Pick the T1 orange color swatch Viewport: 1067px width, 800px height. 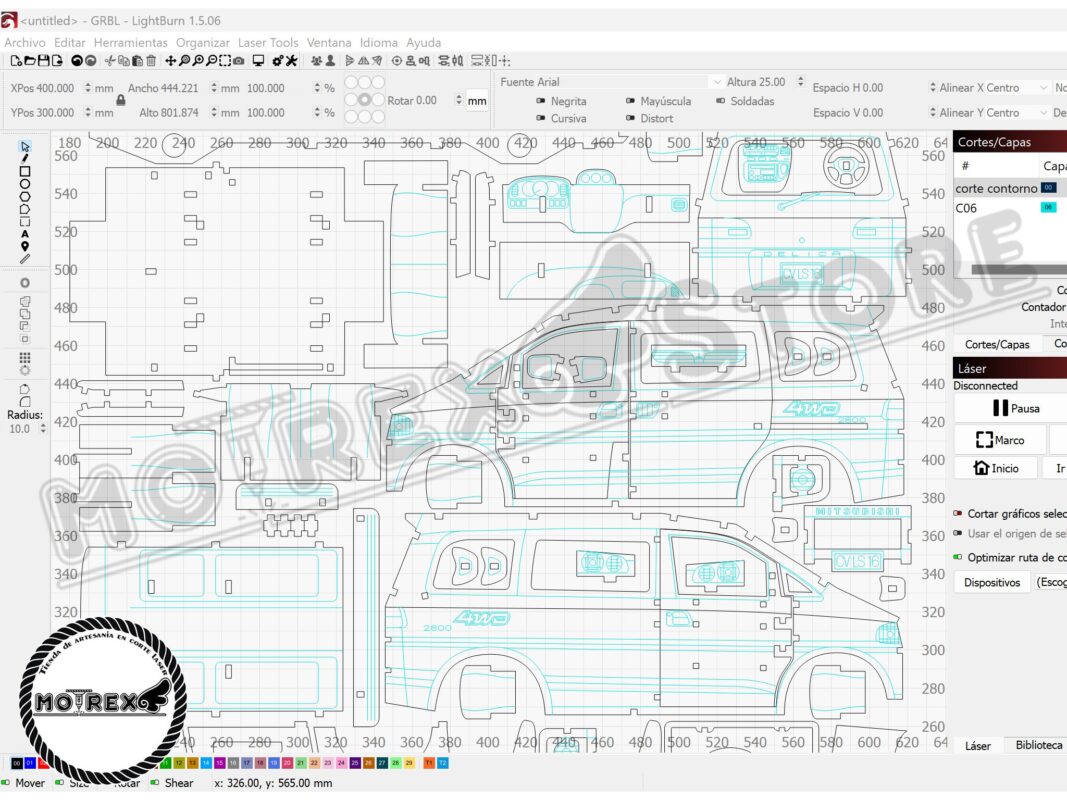click(x=429, y=763)
